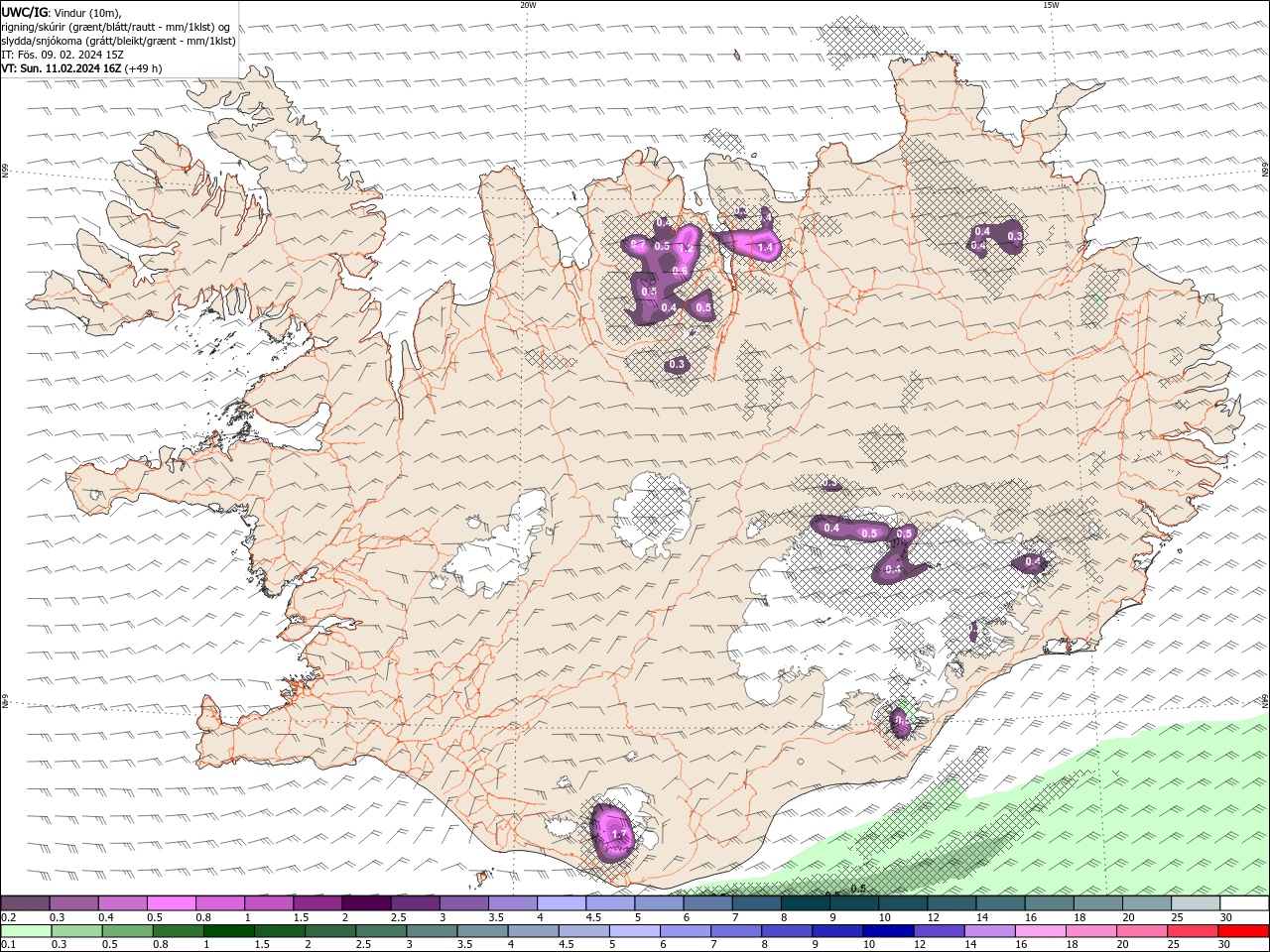Click the large magenta snowfall blob on the south coast glacier
Screen dimensions: 1270x952
coord(613,833)
